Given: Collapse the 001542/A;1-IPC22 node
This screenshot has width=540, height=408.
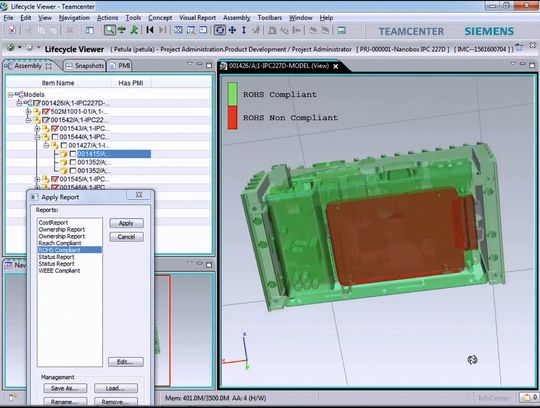Looking at the screenshot, I should pyautogui.click(x=29, y=120).
